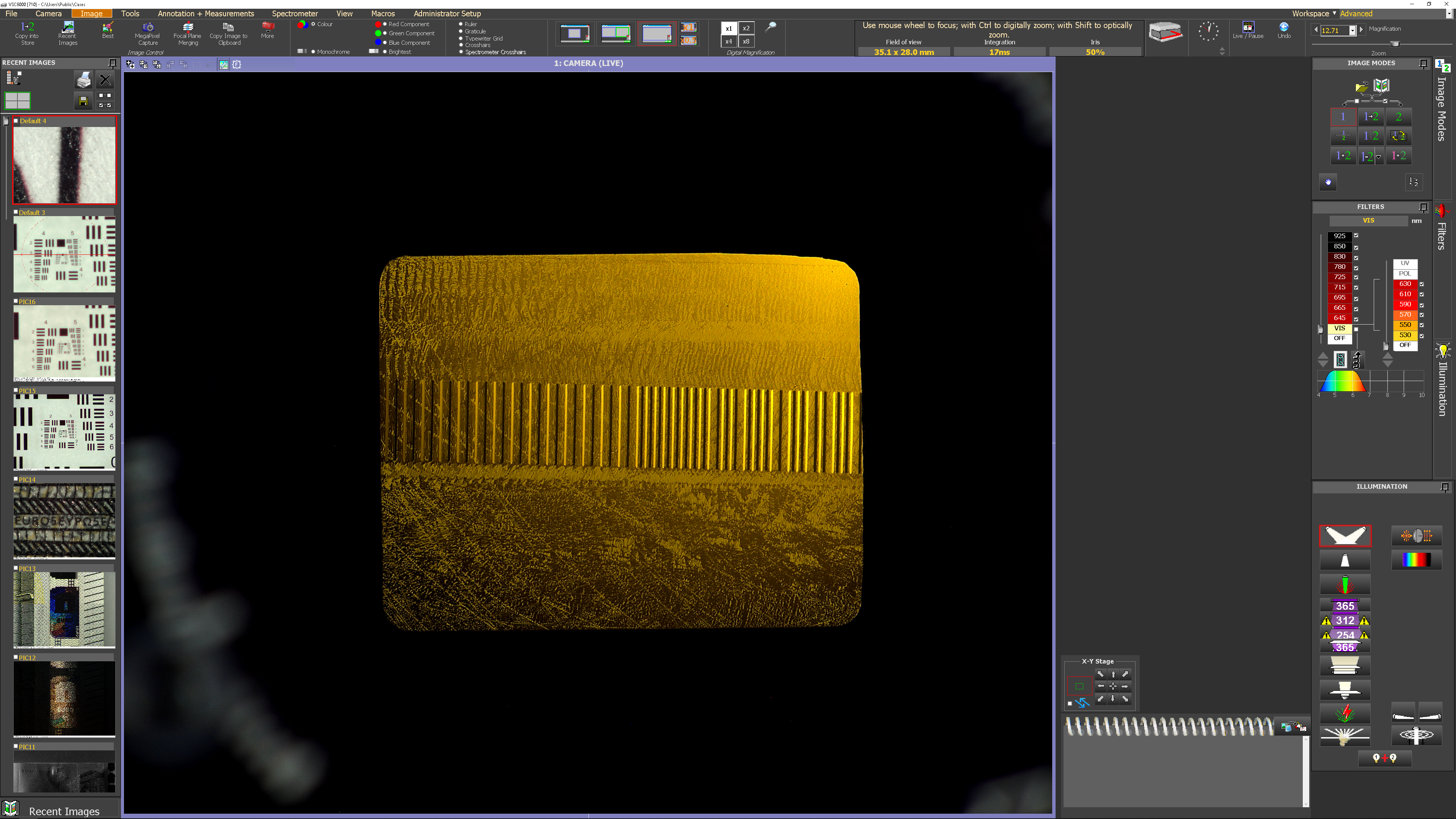This screenshot has width=1456, height=819.
Task: Uncheck the 630 filter checkbox
Action: 1421,284
